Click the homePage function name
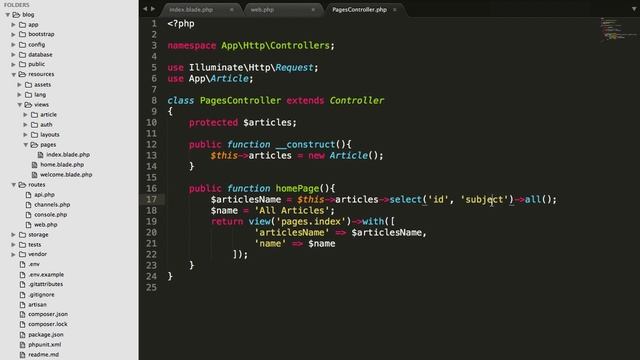 tap(297, 189)
